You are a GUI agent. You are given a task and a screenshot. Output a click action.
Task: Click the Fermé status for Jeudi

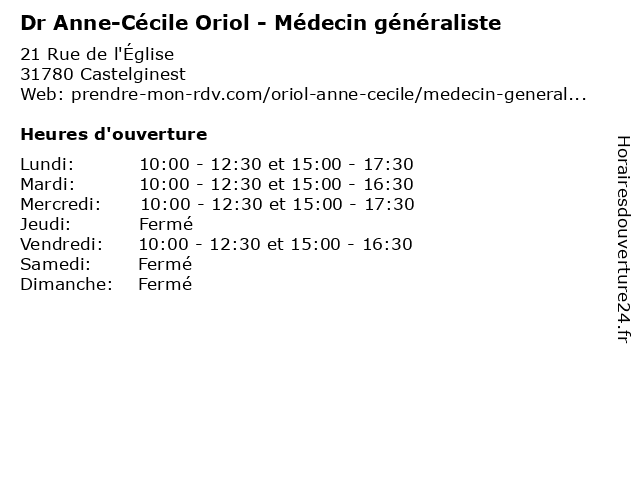click(x=166, y=224)
